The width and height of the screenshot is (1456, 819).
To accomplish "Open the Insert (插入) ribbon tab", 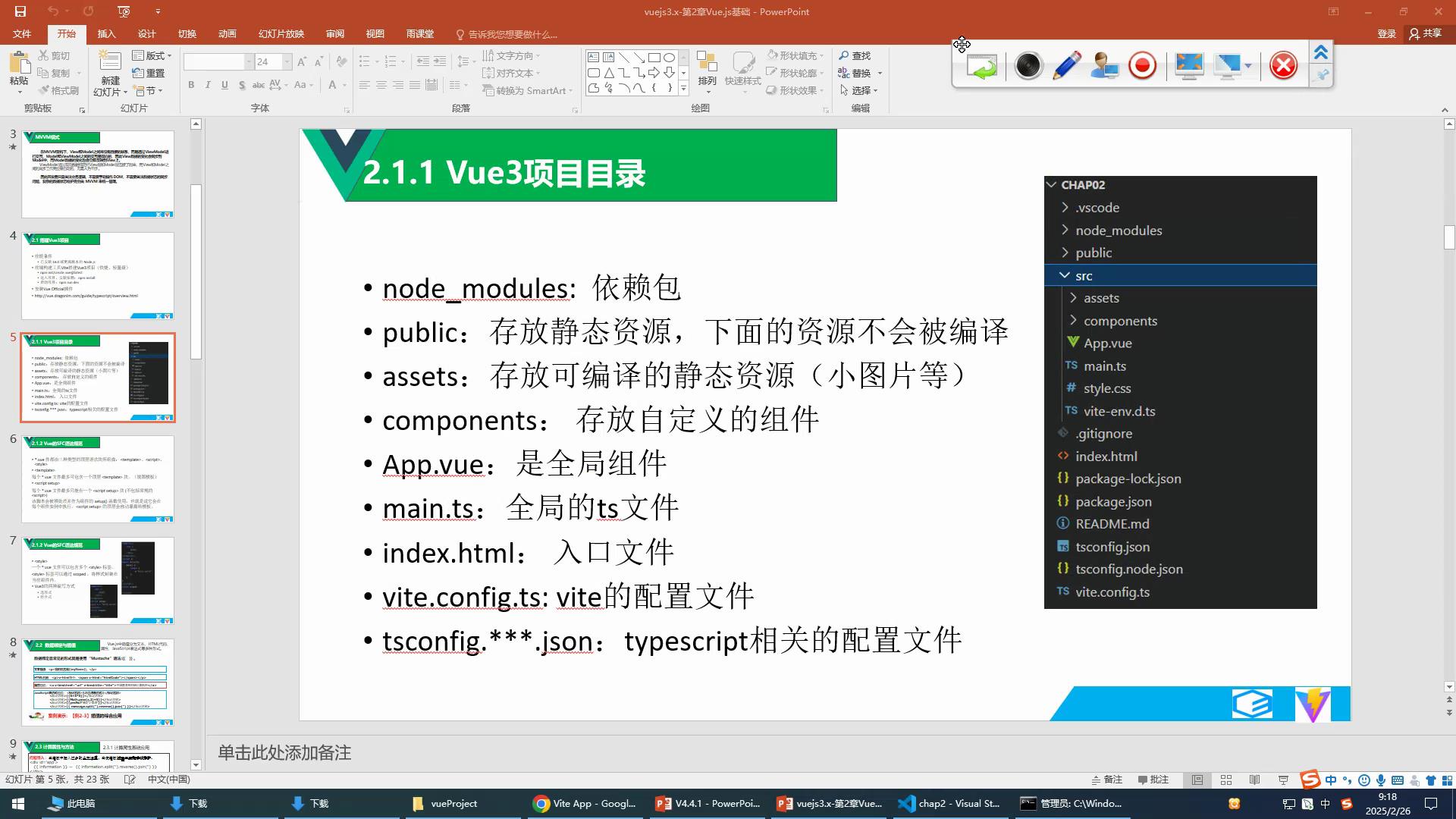I will [x=106, y=34].
